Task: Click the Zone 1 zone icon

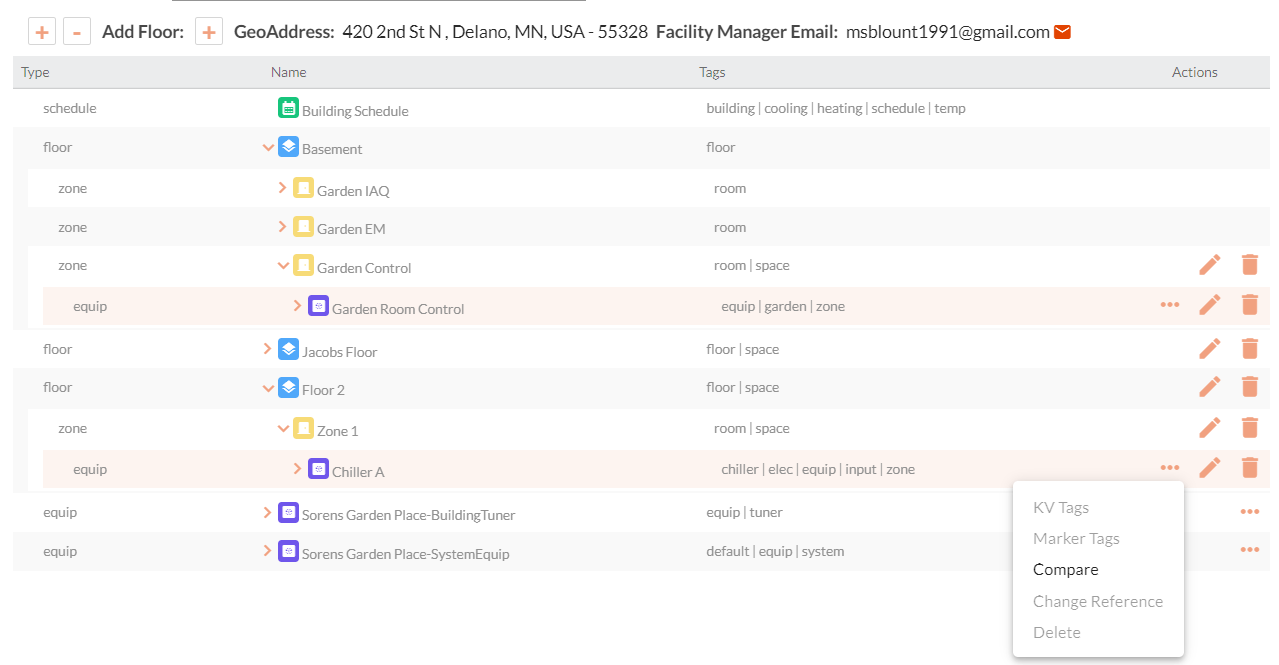Action: (303, 428)
